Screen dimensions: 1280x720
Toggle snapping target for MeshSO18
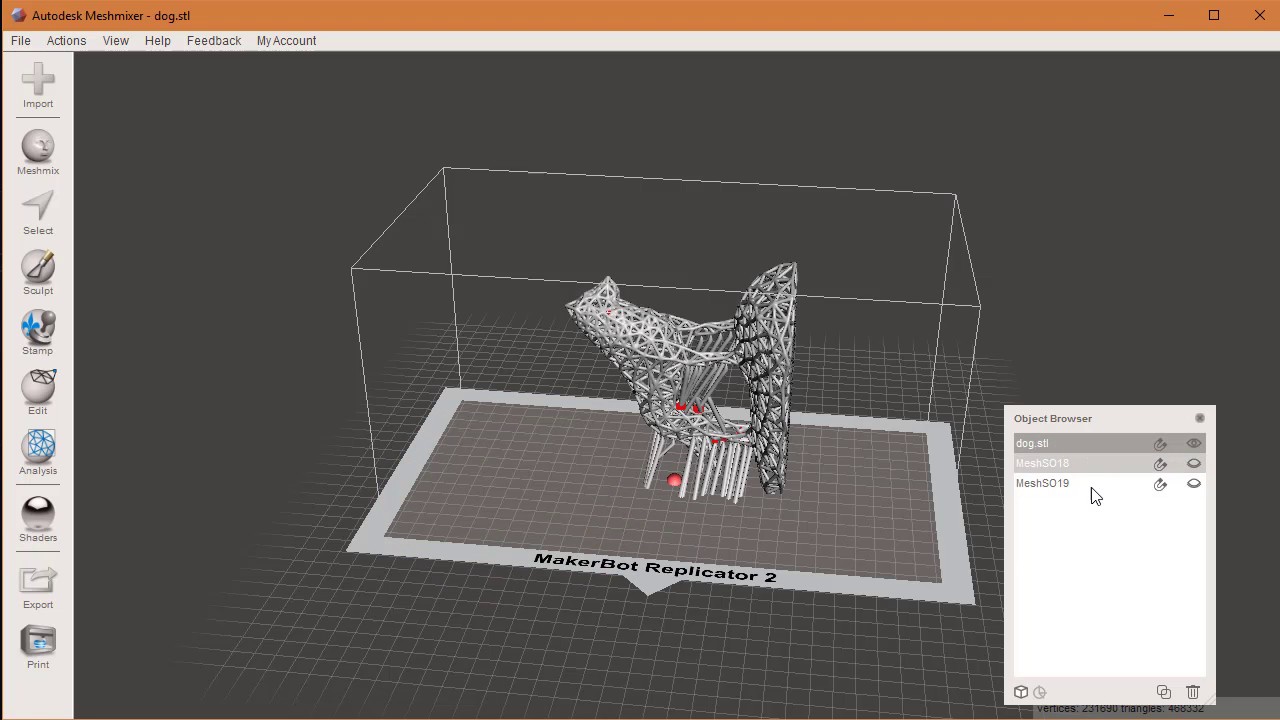[x=1160, y=464]
